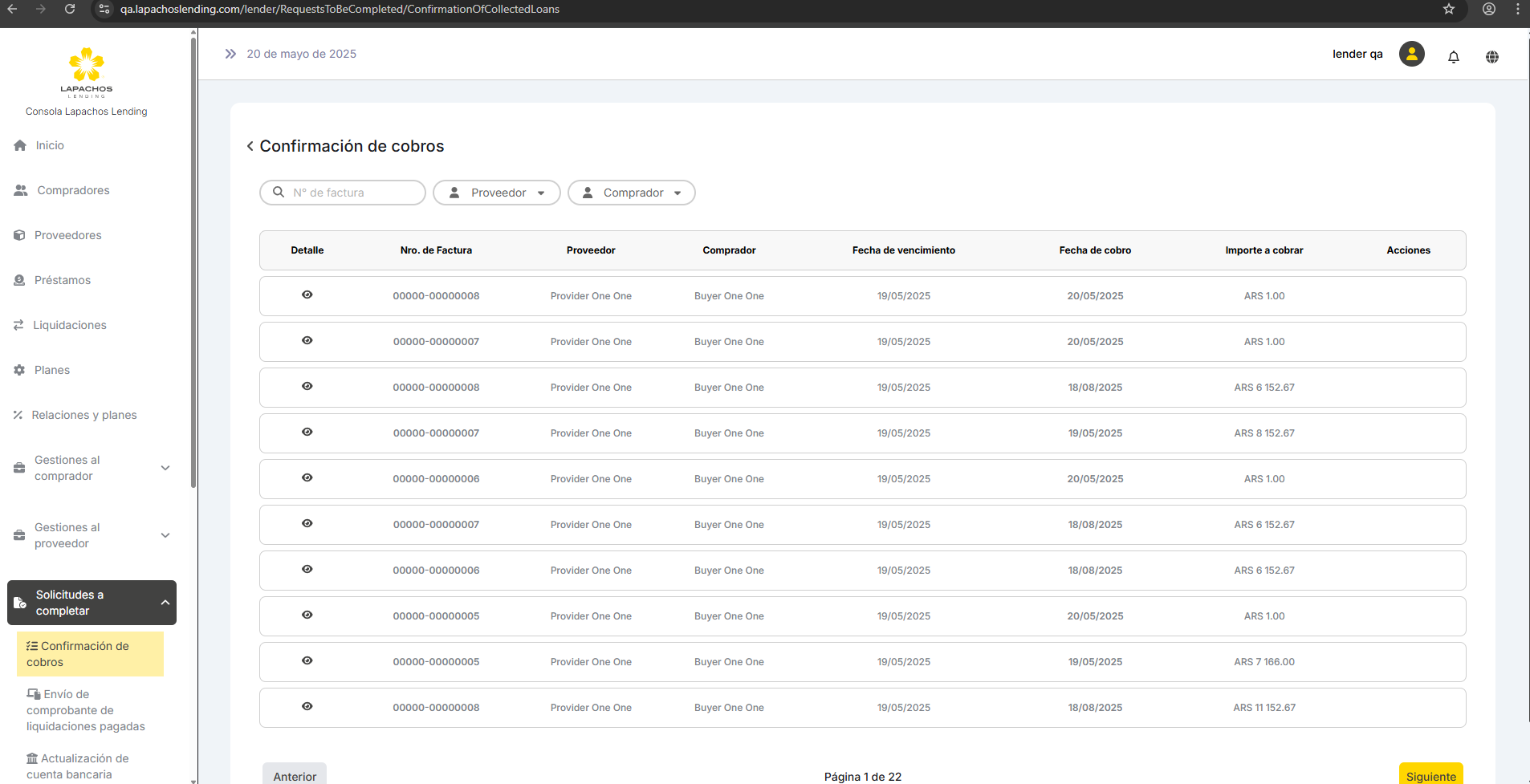The height and width of the screenshot is (784, 1530).
Task: Show details for the ARS 8 152.67 row
Action: coord(307,433)
